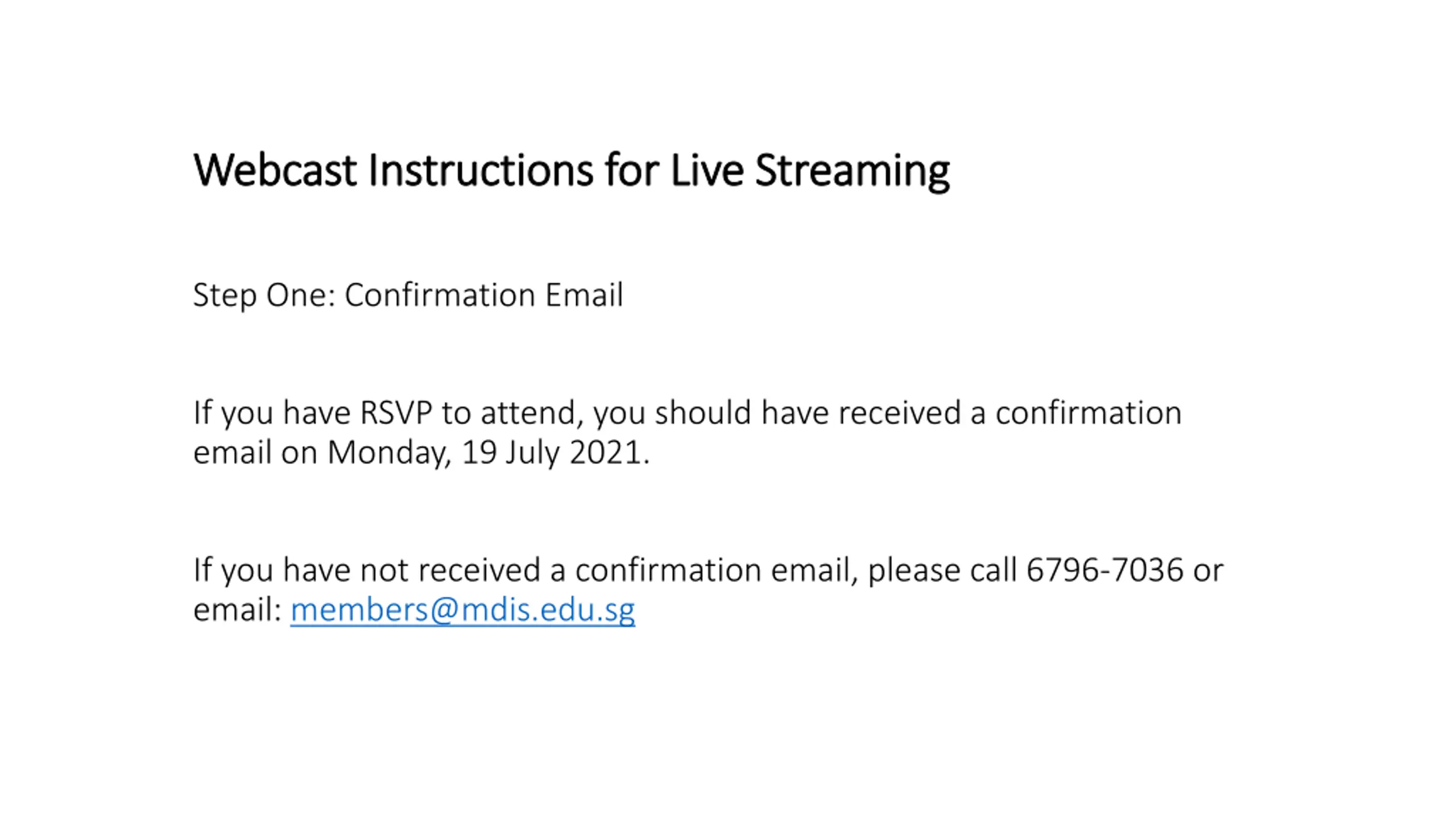This screenshot has width=1456, height=819.
Task: Open the members@mdis.edu.sg email link
Action: click(x=462, y=610)
